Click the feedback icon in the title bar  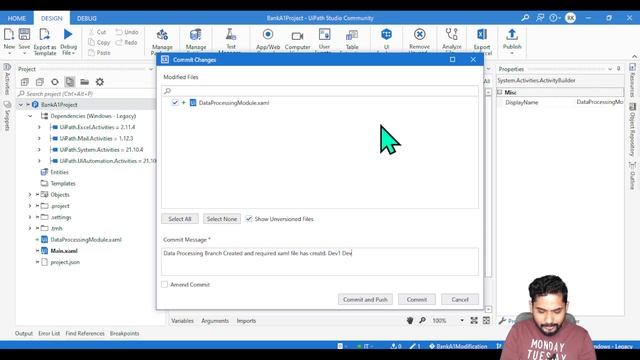pyautogui.click(x=540, y=18)
